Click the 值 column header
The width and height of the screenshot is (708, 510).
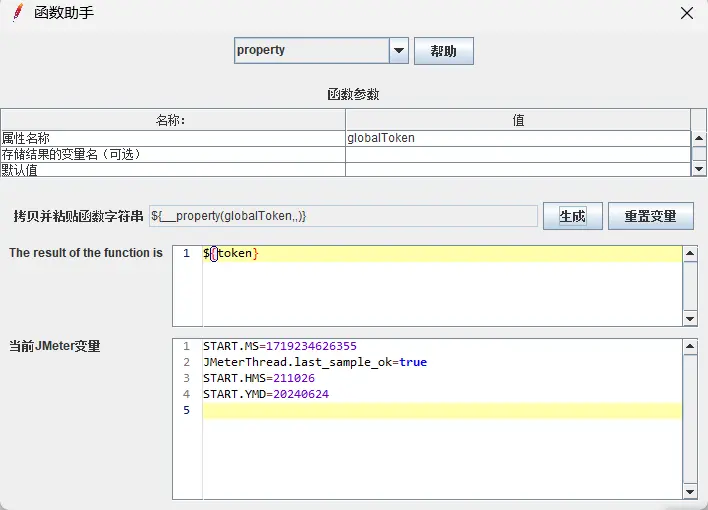point(517,120)
